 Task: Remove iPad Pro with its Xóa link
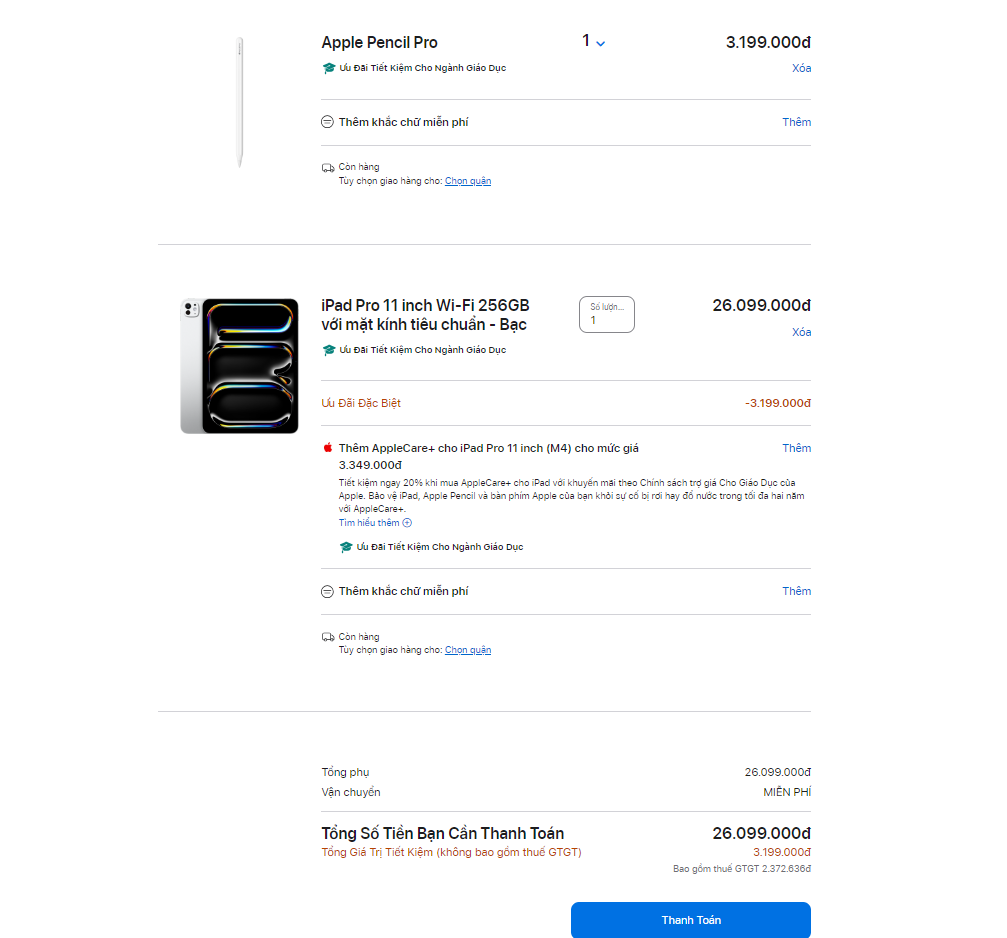[x=801, y=332]
